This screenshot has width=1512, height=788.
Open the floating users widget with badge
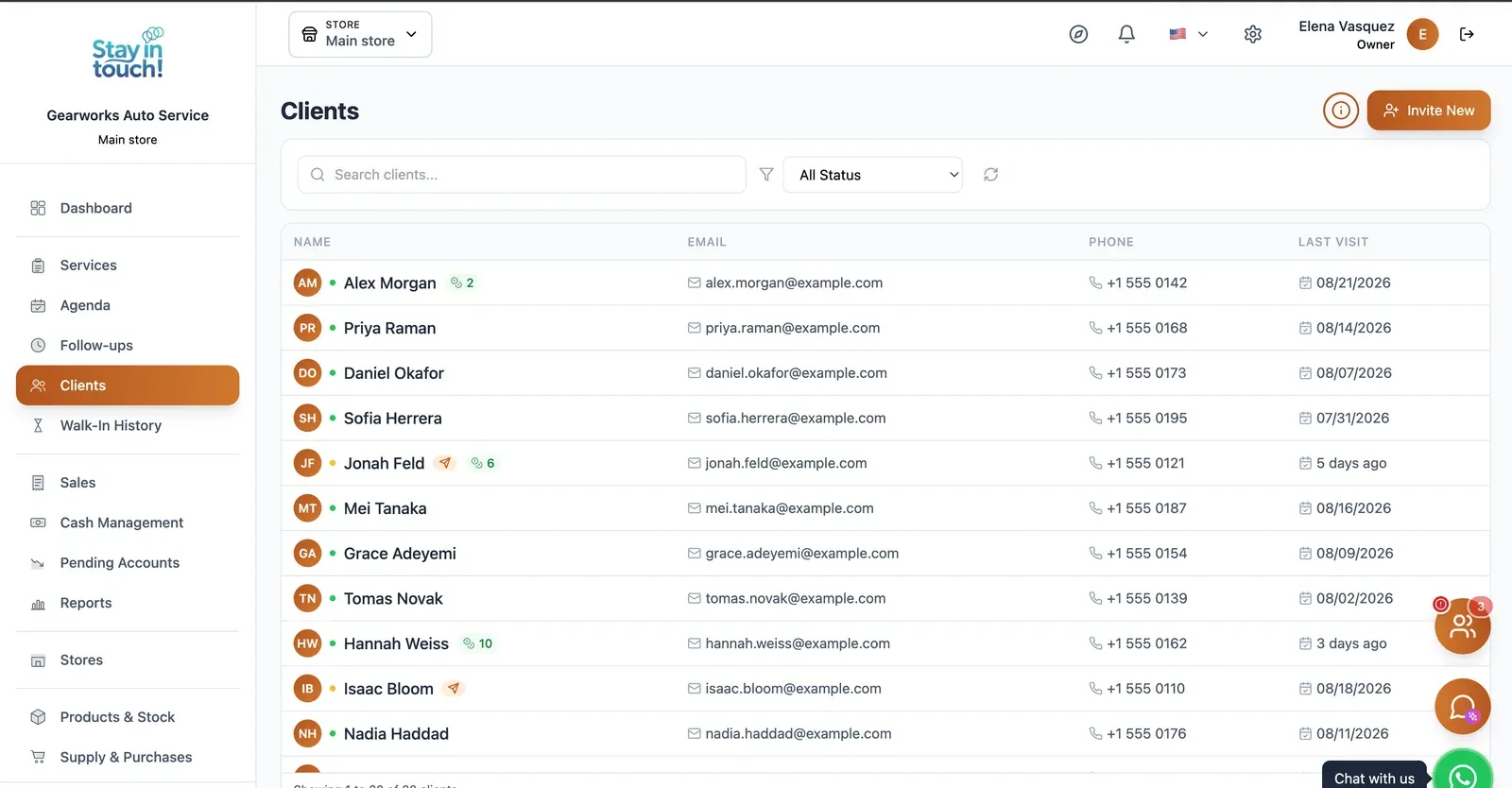[x=1463, y=625]
